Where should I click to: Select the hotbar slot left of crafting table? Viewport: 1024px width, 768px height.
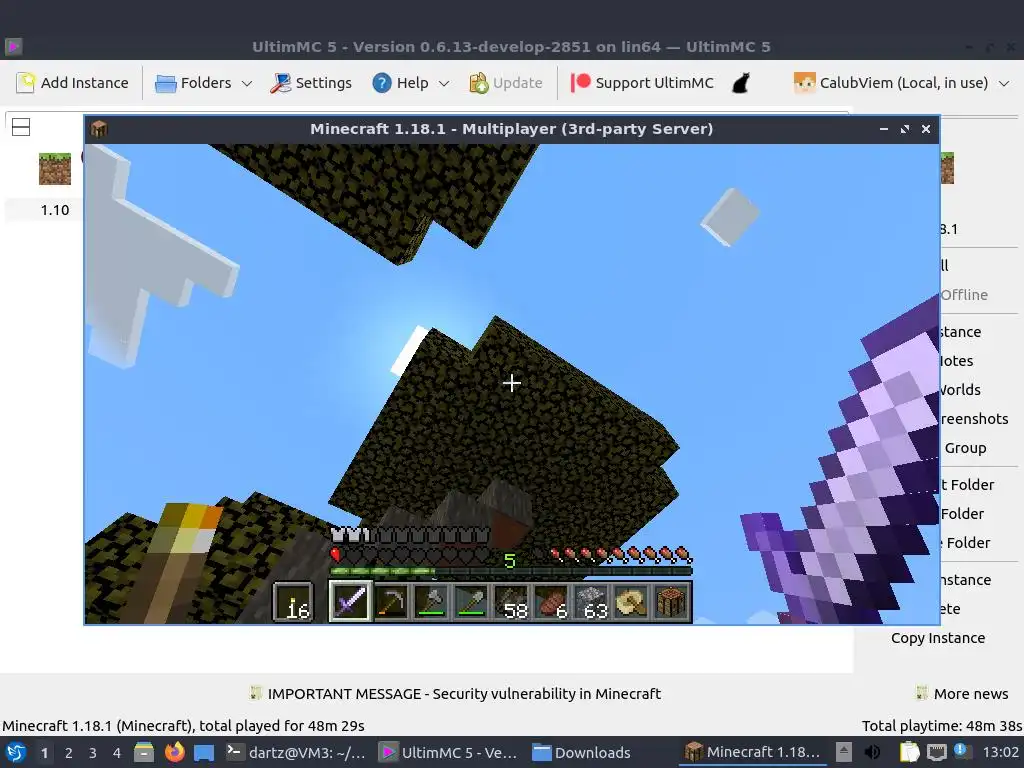click(x=632, y=601)
